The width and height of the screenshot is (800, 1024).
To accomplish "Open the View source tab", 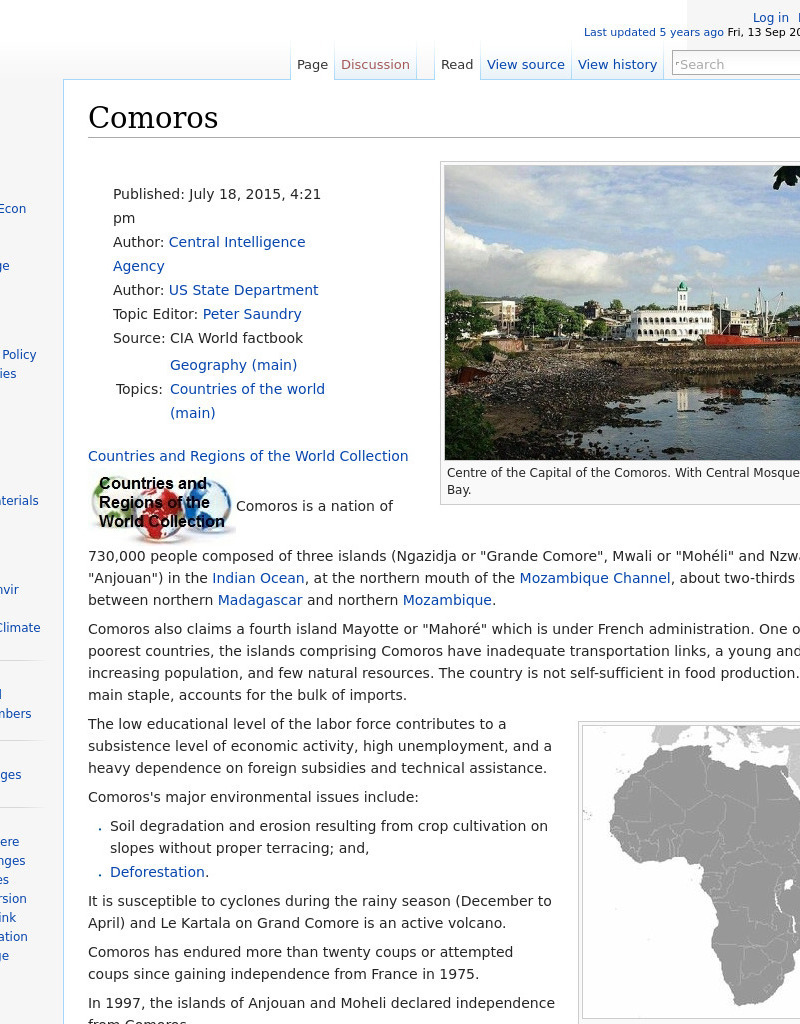I will click(x=525, y=64).
